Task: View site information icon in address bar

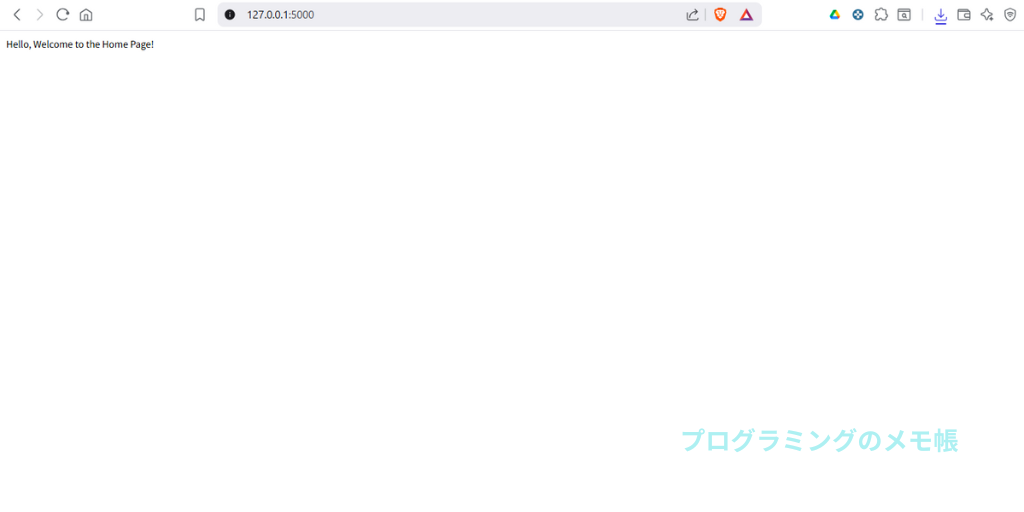Action: coord(230,14)
